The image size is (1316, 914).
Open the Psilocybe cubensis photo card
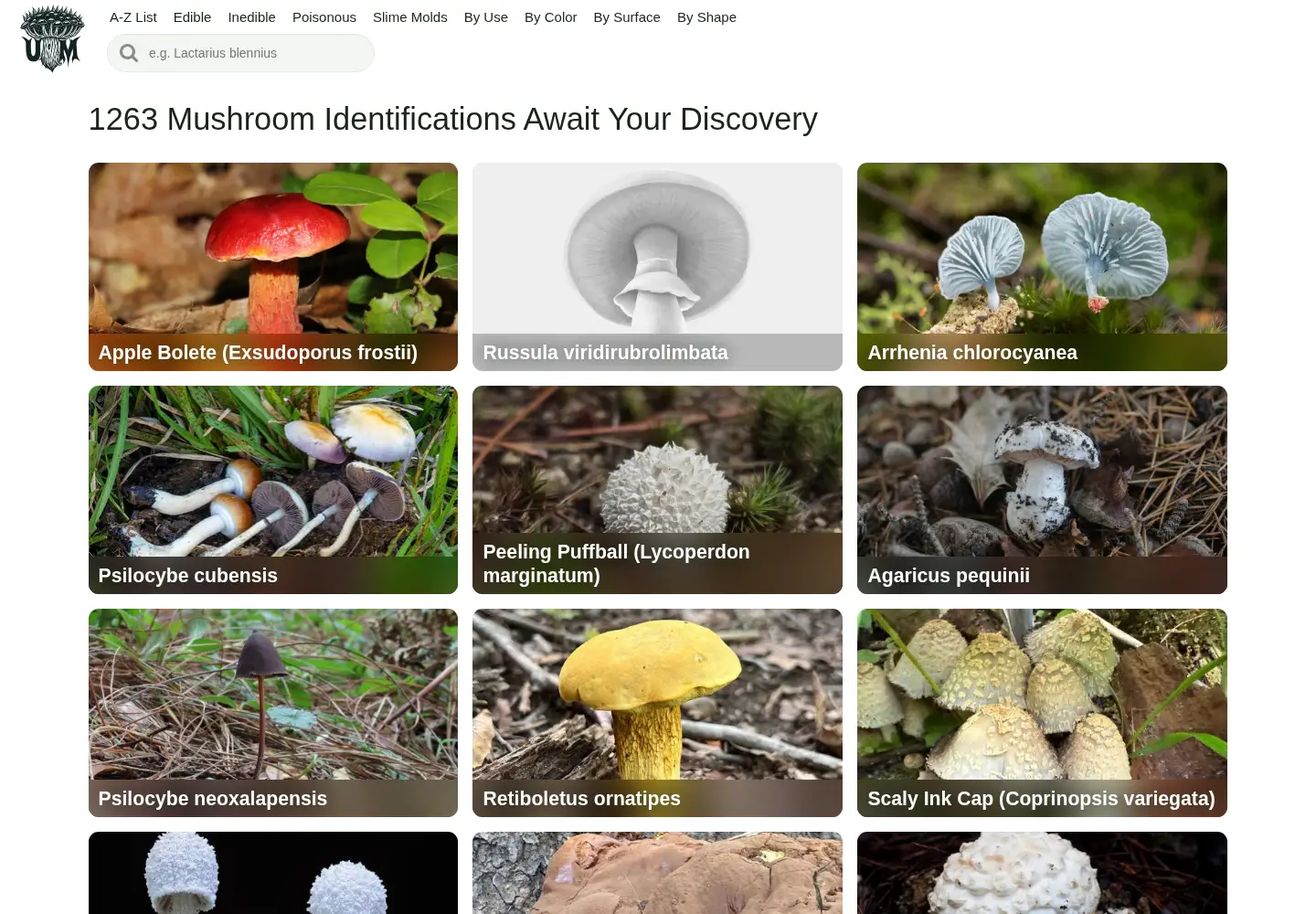(273, 490)
